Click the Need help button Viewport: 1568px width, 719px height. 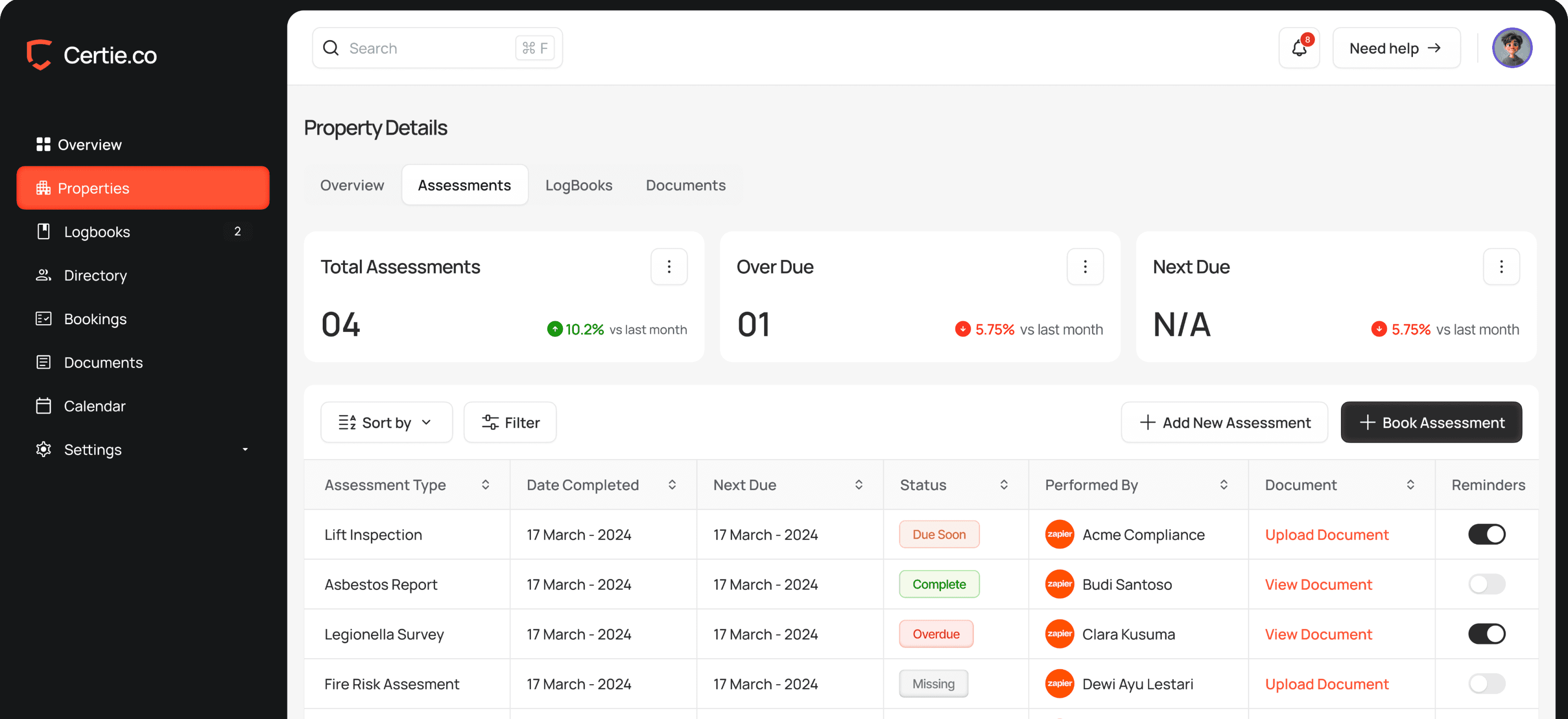pyautogui.click(x=1397, y=48)
